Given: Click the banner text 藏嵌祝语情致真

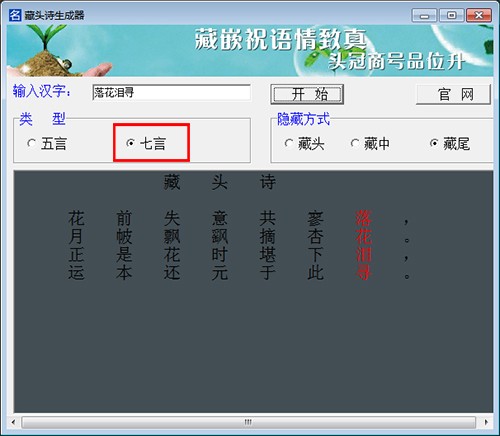Looking at the screenshot, I should pos(281,40).
